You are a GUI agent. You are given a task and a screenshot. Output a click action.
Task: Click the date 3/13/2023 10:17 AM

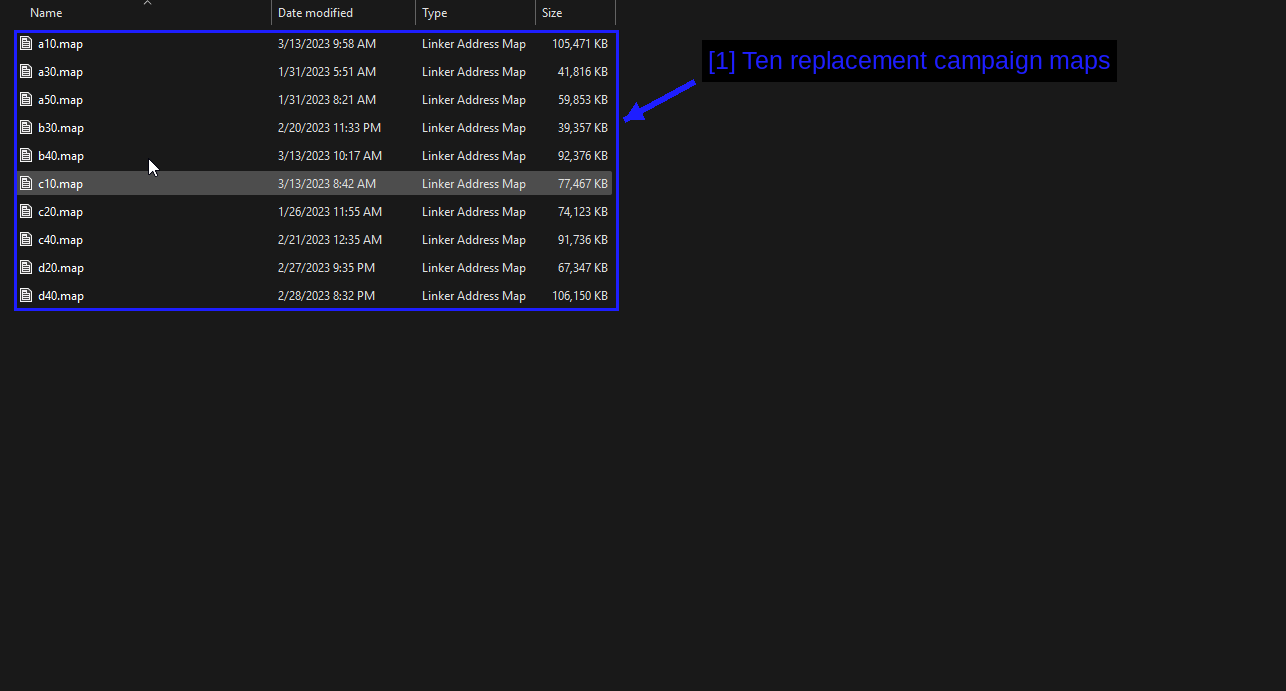[x=330, y=156]
